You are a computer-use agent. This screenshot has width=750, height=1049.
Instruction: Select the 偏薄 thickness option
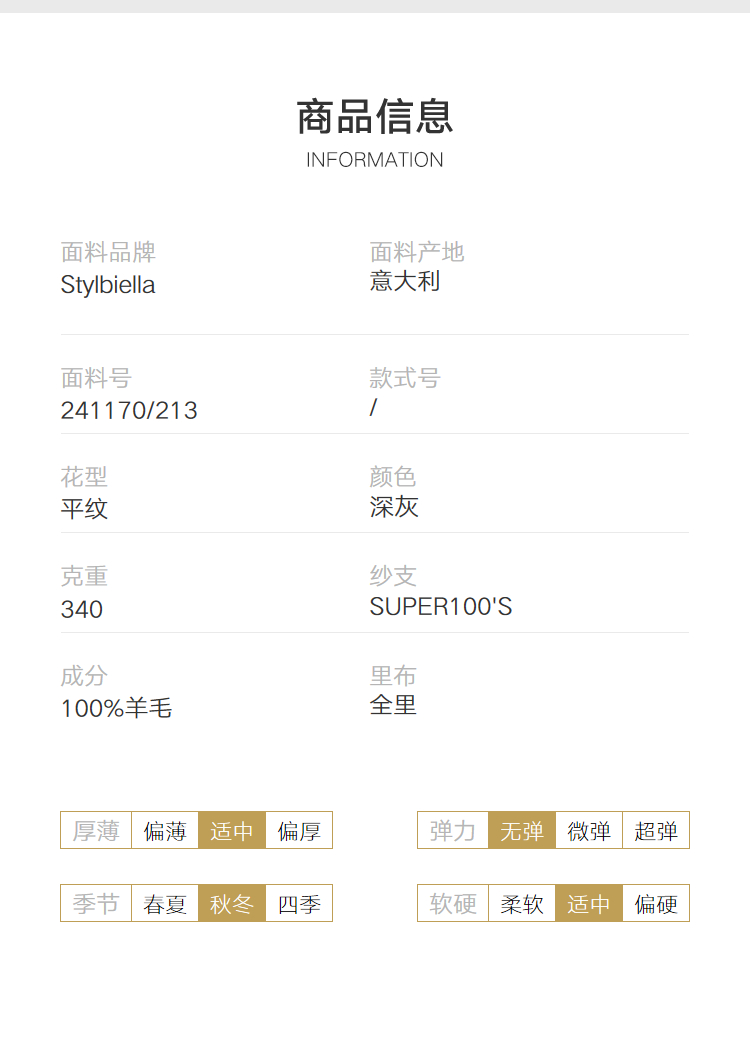165,830
